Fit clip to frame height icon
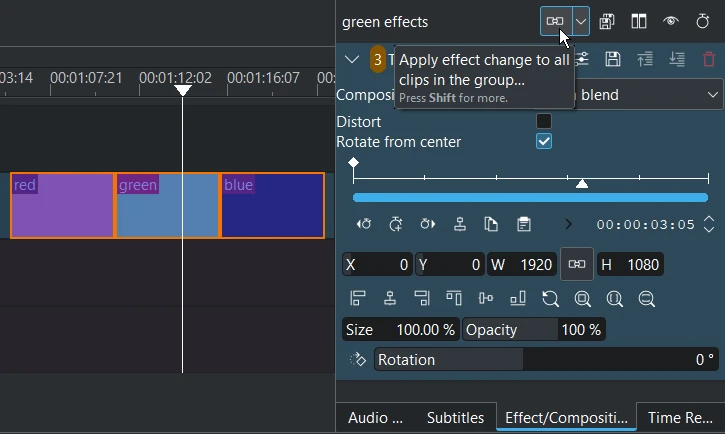Image resolution: width=725 pixels, height=434 pixels. pyautogui.click(x=614, y=299)
